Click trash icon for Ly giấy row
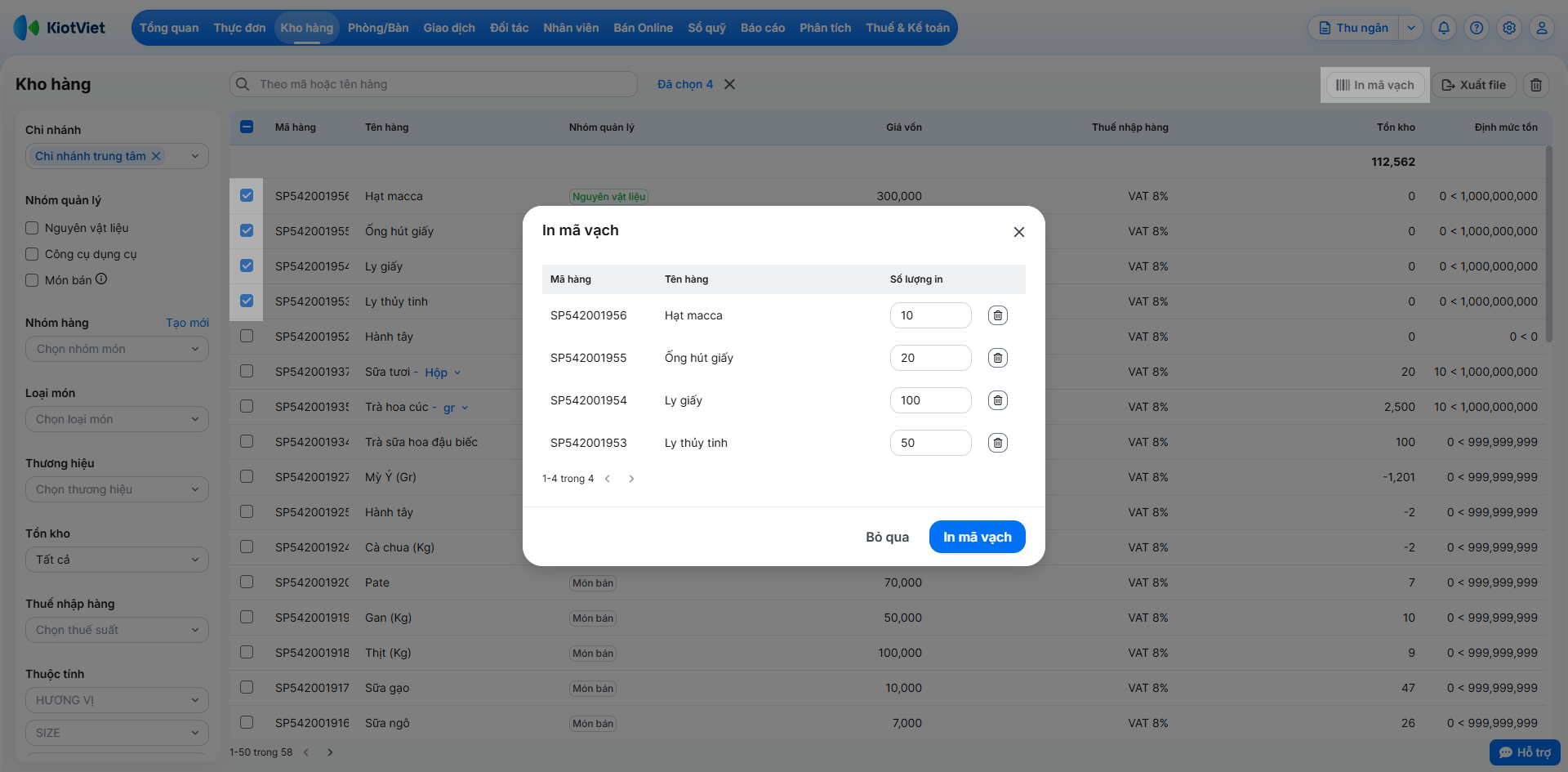Screen dimensions: 1568x772 tap(997, 400)
